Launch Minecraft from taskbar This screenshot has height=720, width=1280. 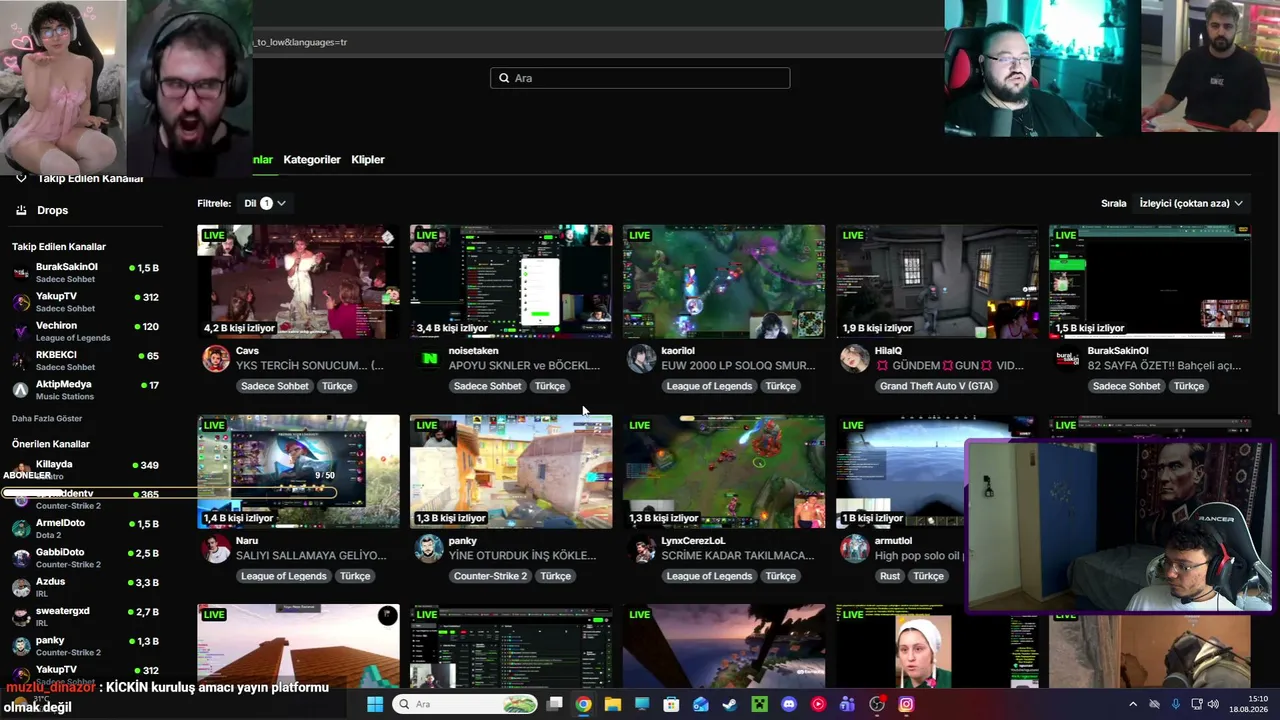pyautogui.click(x=759, y=704)
